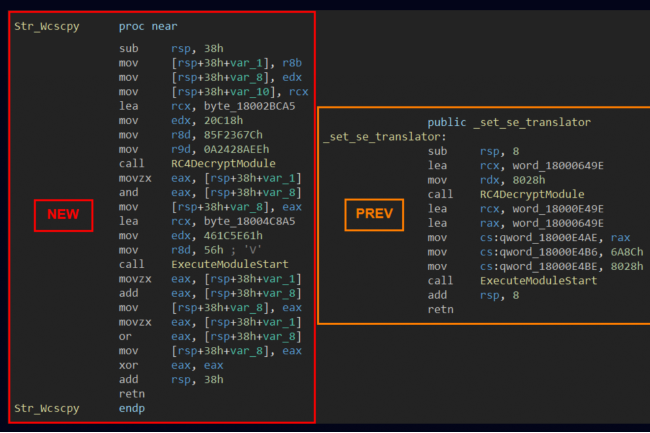Click ExecuteModuleStart call in PREV panel
The width and height of the screenshot is (650, 433).
point(532,281)
